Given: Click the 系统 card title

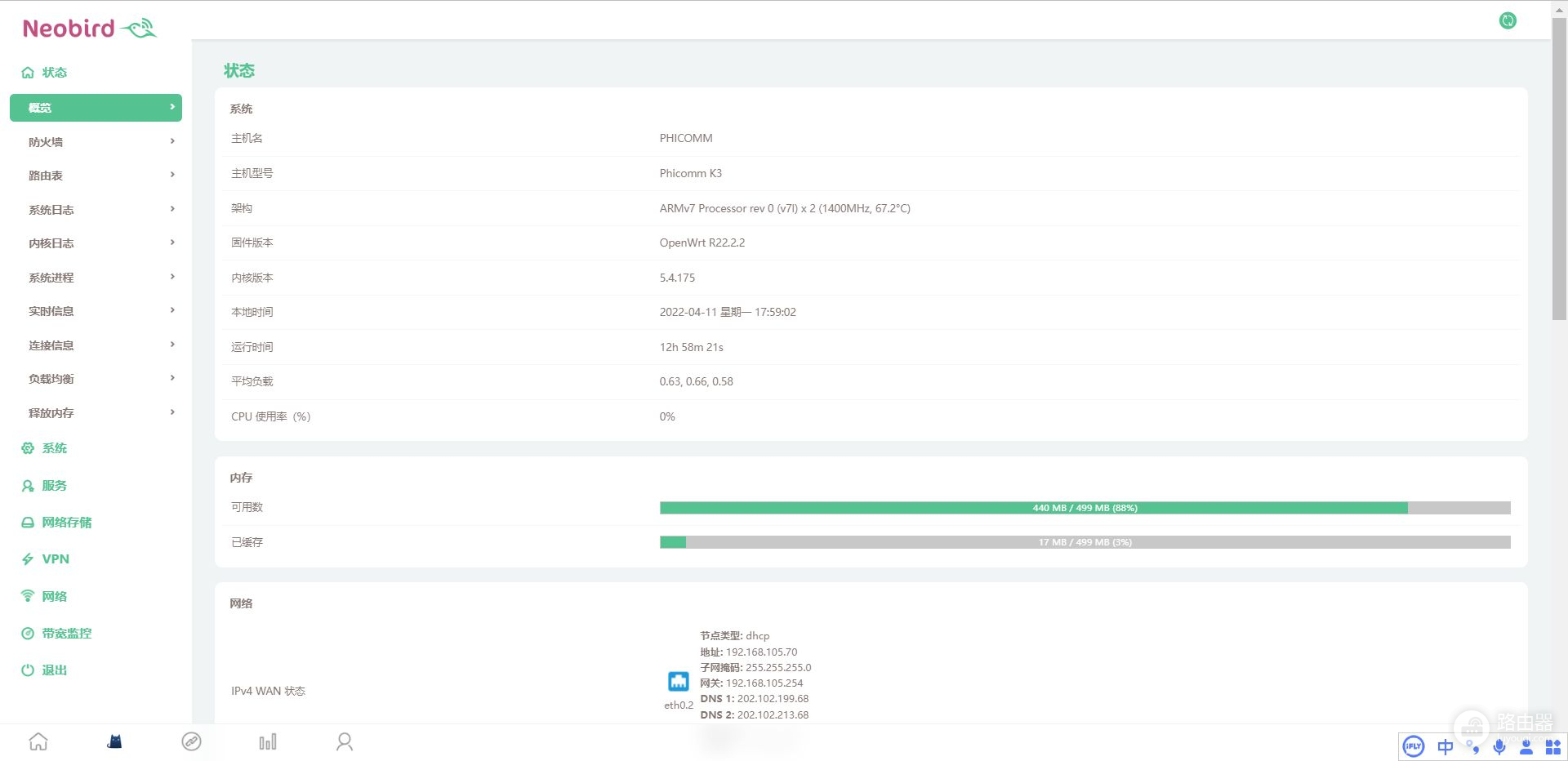Looking at the screenshot, I should [241, 109].
